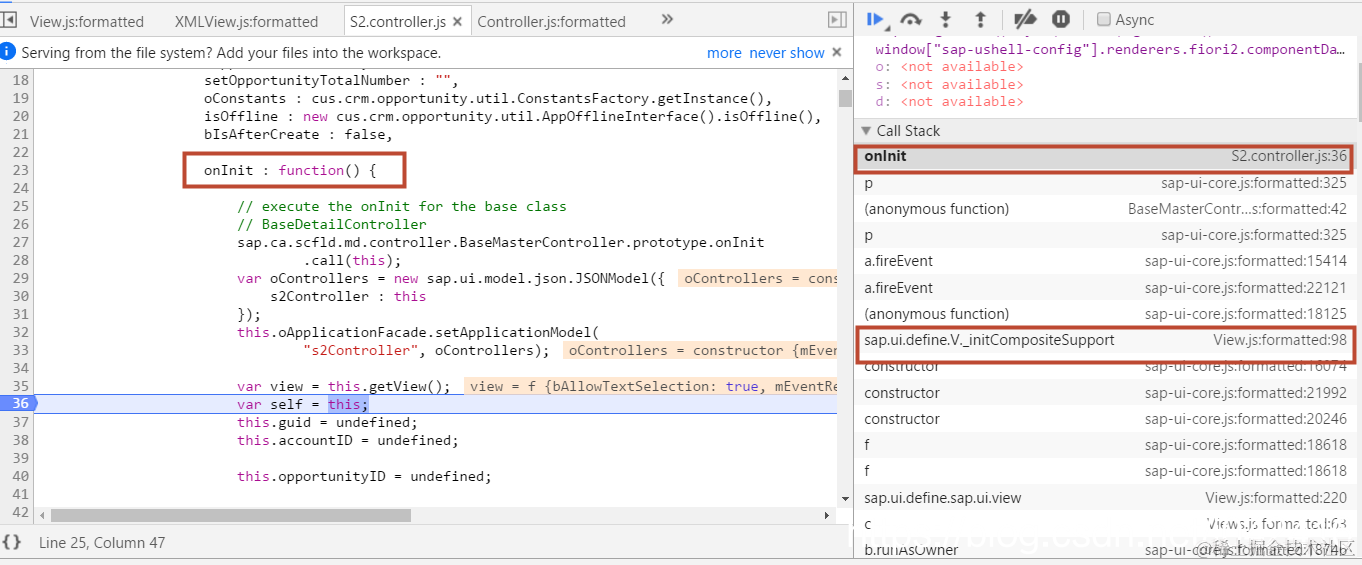Click 'onInit : function() {' code line
Screen dimensions: 1362x565
coord(290,170)
